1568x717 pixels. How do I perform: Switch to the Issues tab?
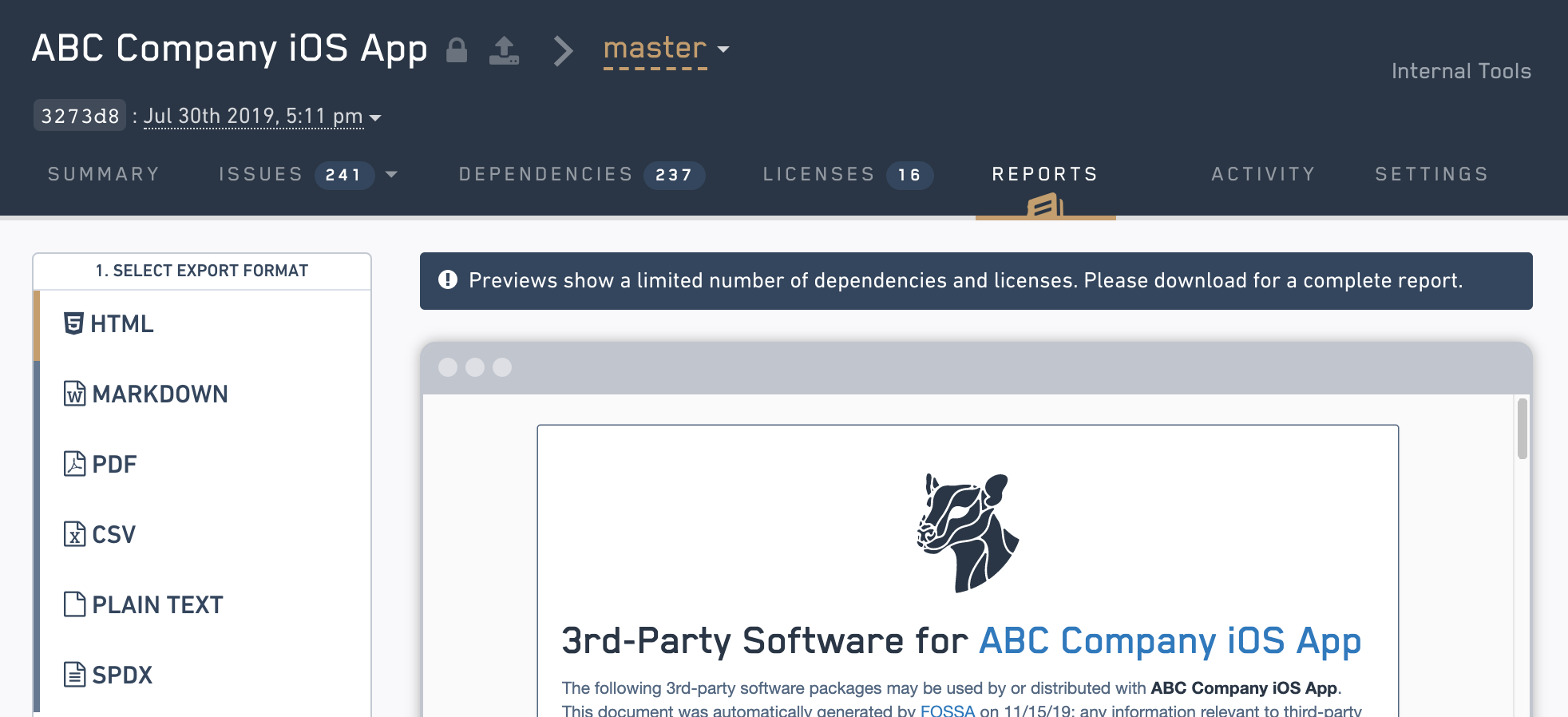[x=261, y=174]
